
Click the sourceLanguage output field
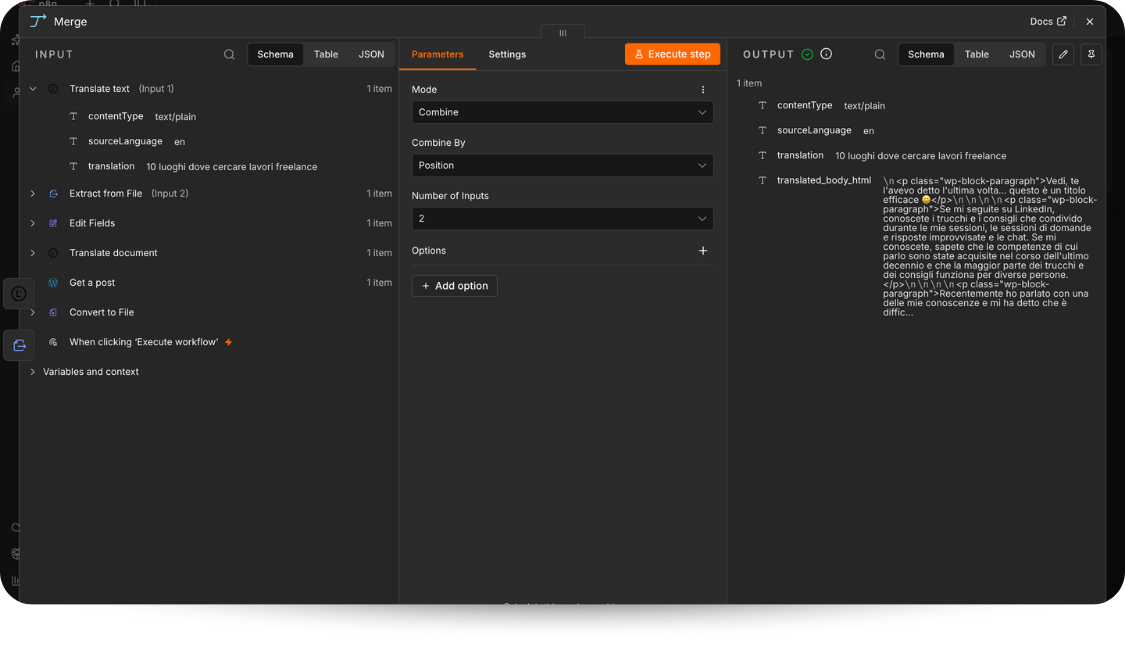pos(814,131)
